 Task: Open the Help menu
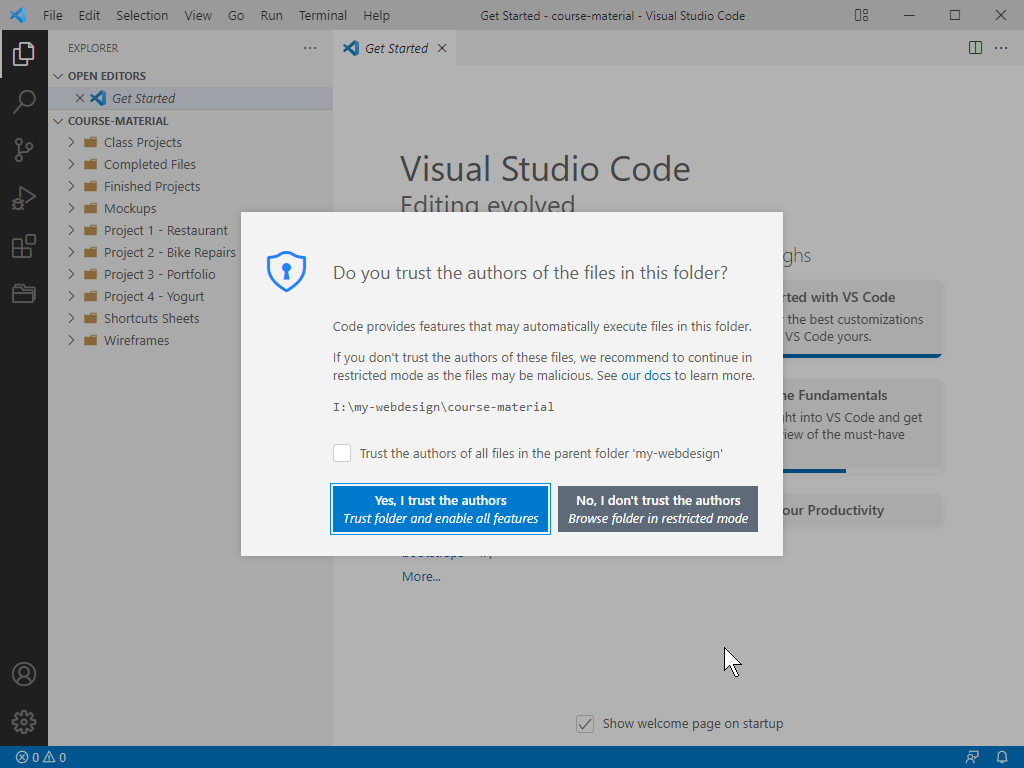[x=376, y=15]
